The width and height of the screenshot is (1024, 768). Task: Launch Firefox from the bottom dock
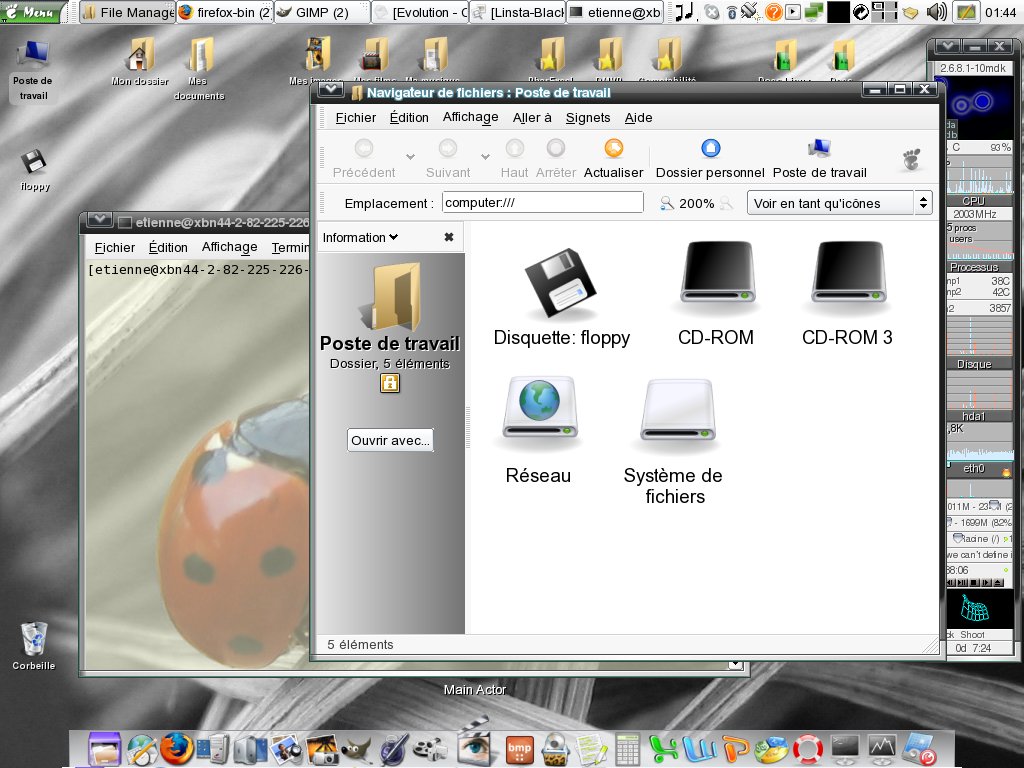click(x=176, y=748)
